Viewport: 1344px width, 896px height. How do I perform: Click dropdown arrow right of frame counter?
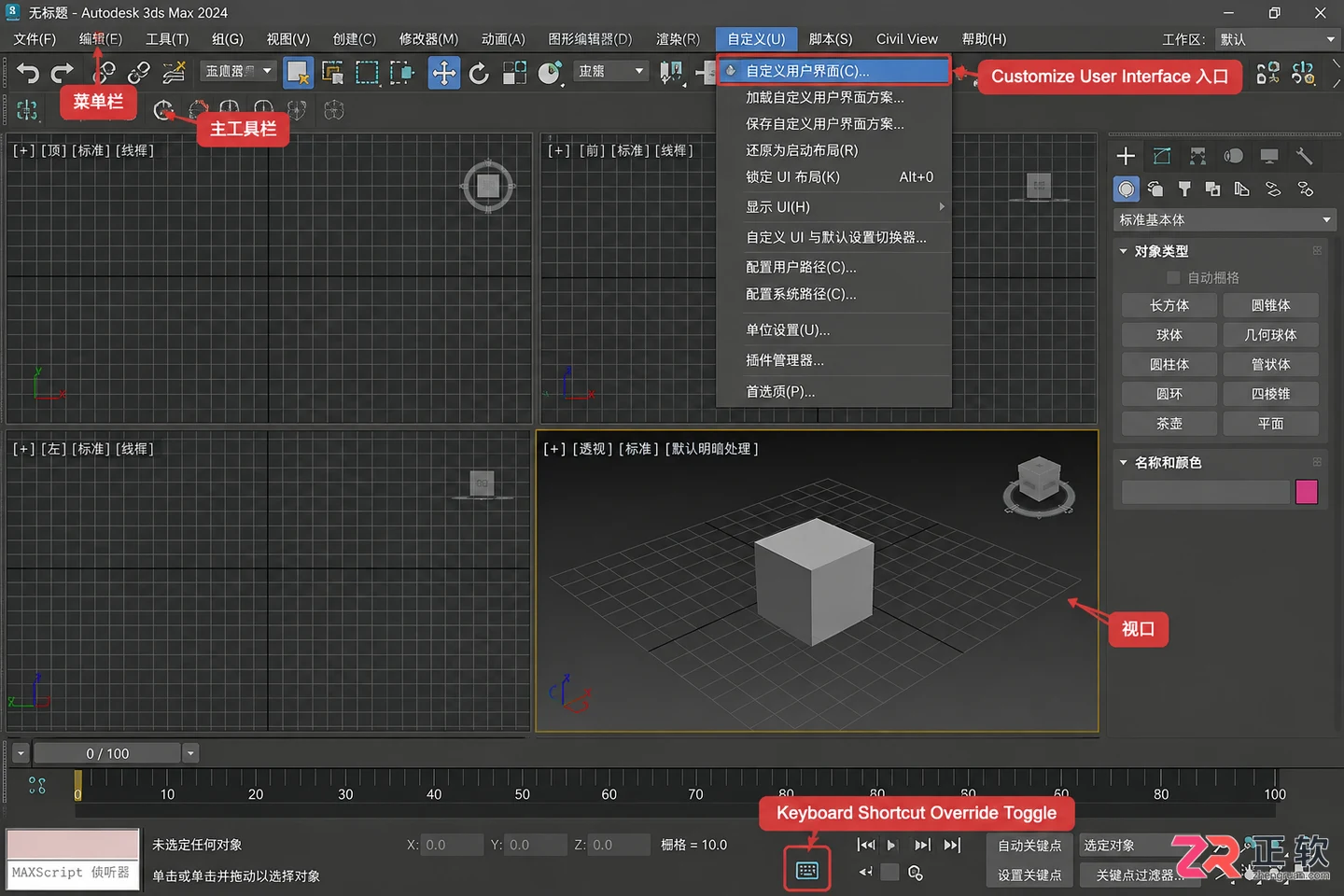pos(190,753)
